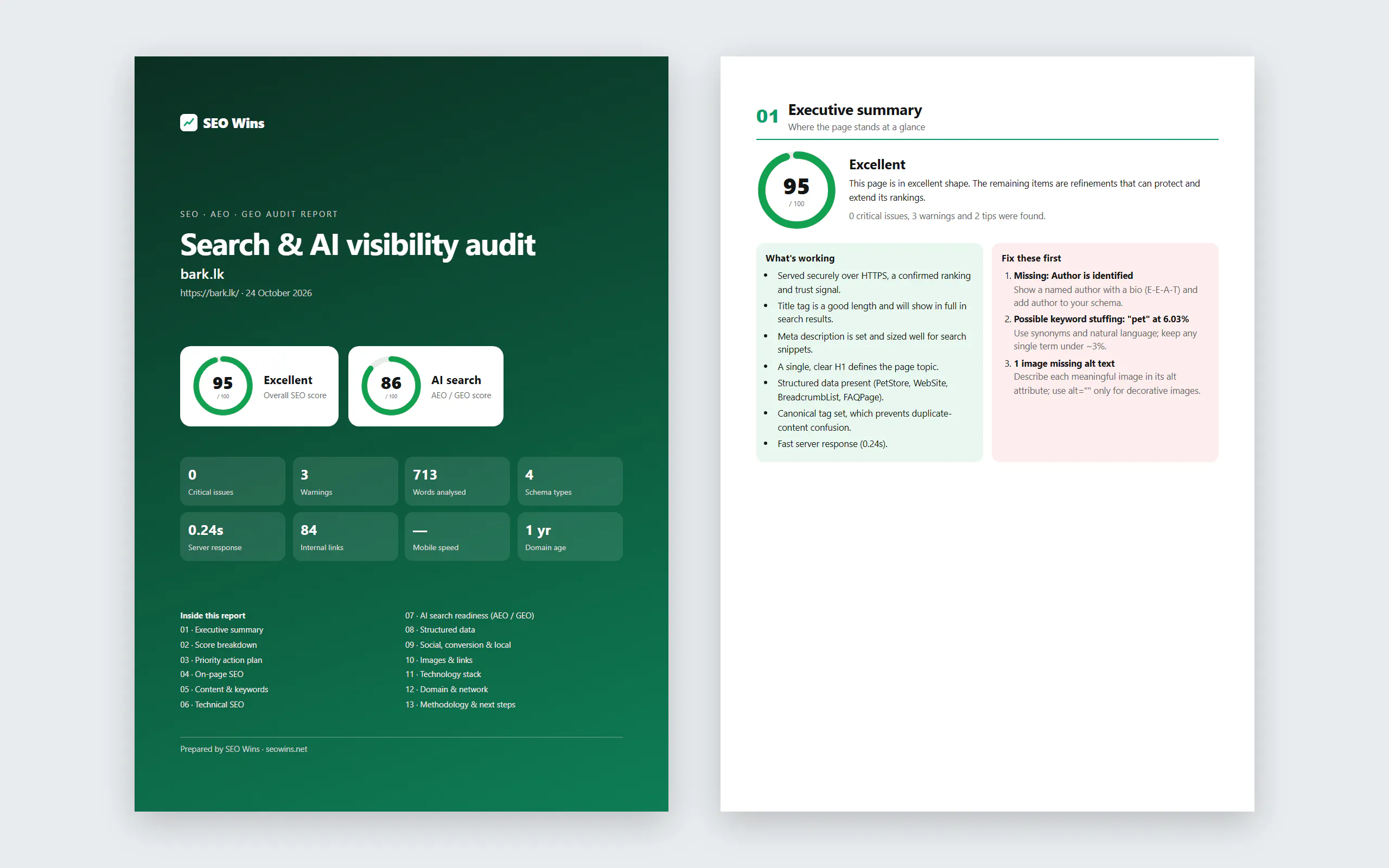Open contents entry 05 Content & keywords
Screen dimensions: 1389x868
(x=224, y=690)
